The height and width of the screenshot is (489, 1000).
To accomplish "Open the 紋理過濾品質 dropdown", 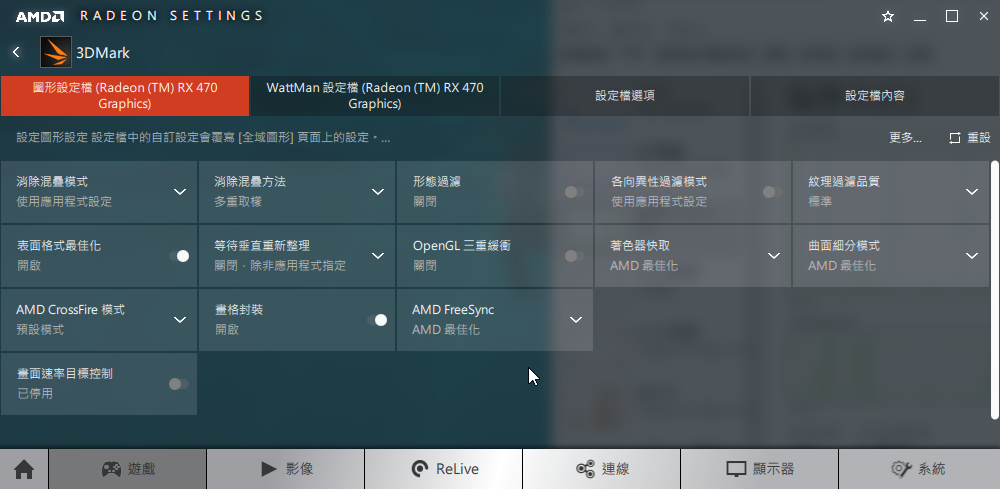I will (x=891, y=192).
